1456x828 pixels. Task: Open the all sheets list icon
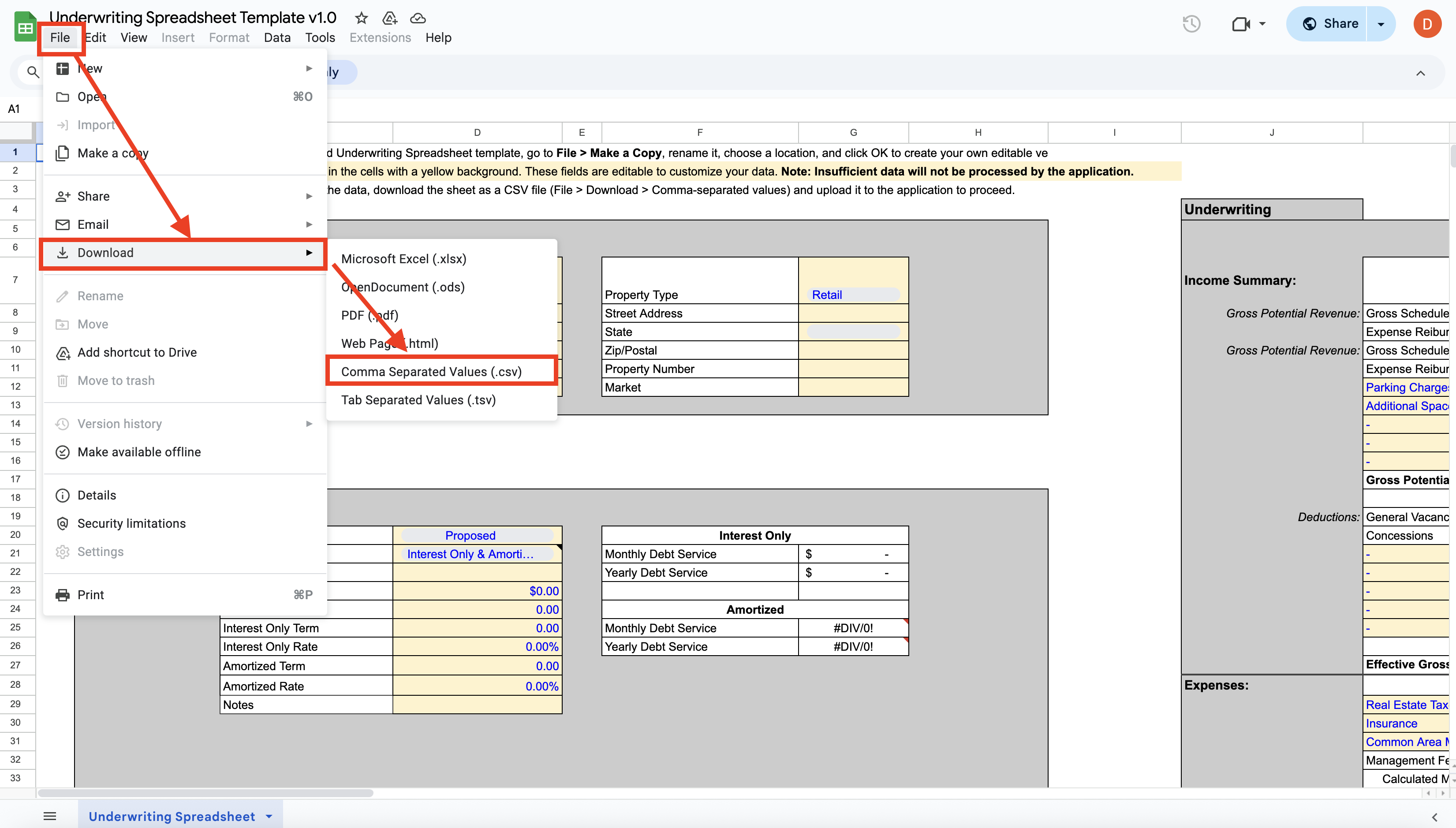pos(50,817)
